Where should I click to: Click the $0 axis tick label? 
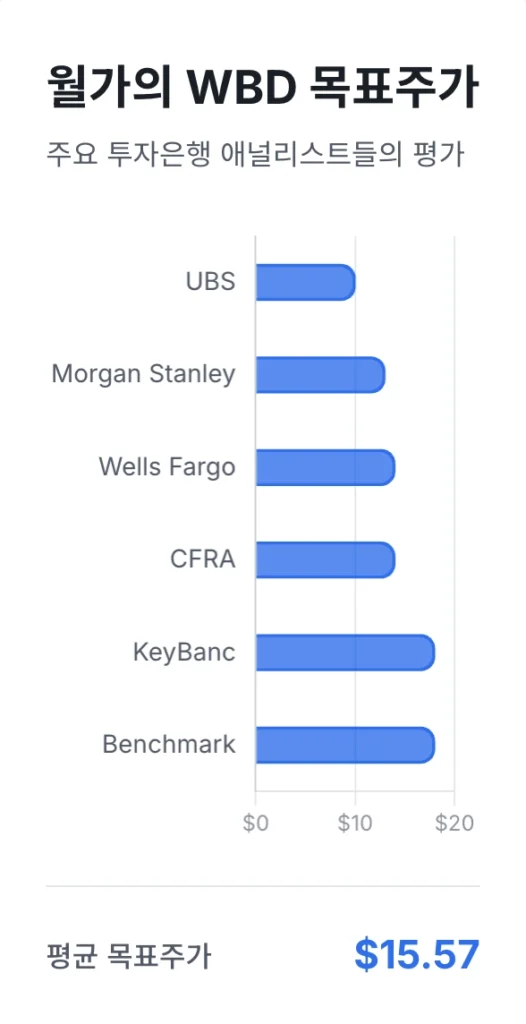tap(255, 824)
